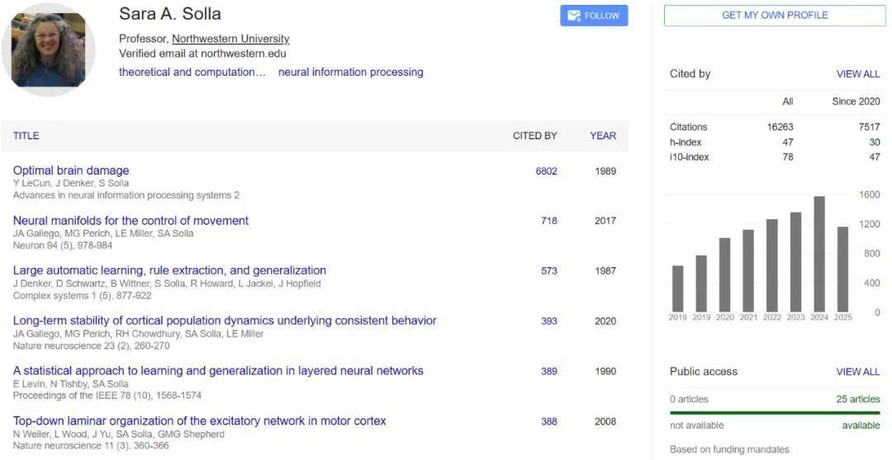Sort publications by YEAR column

click(x=603, y=136)
